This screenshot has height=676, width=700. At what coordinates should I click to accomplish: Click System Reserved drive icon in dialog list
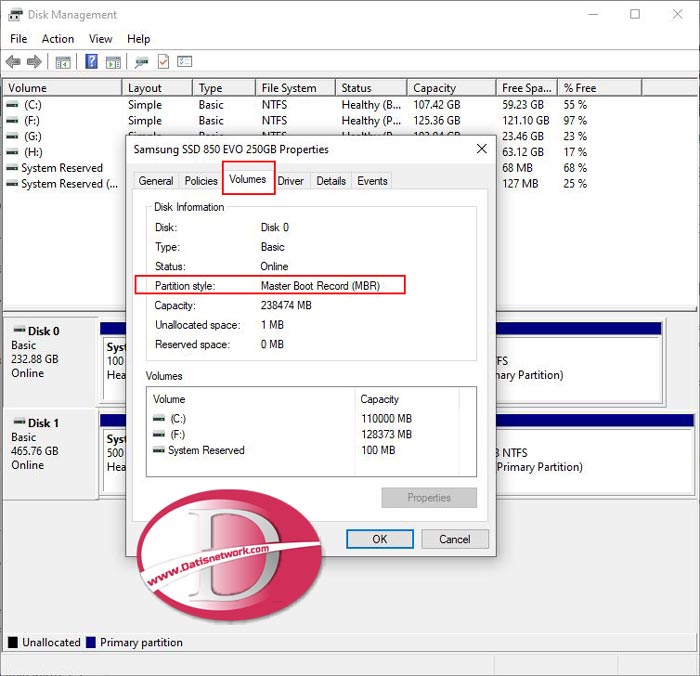(x=159, y=450)
